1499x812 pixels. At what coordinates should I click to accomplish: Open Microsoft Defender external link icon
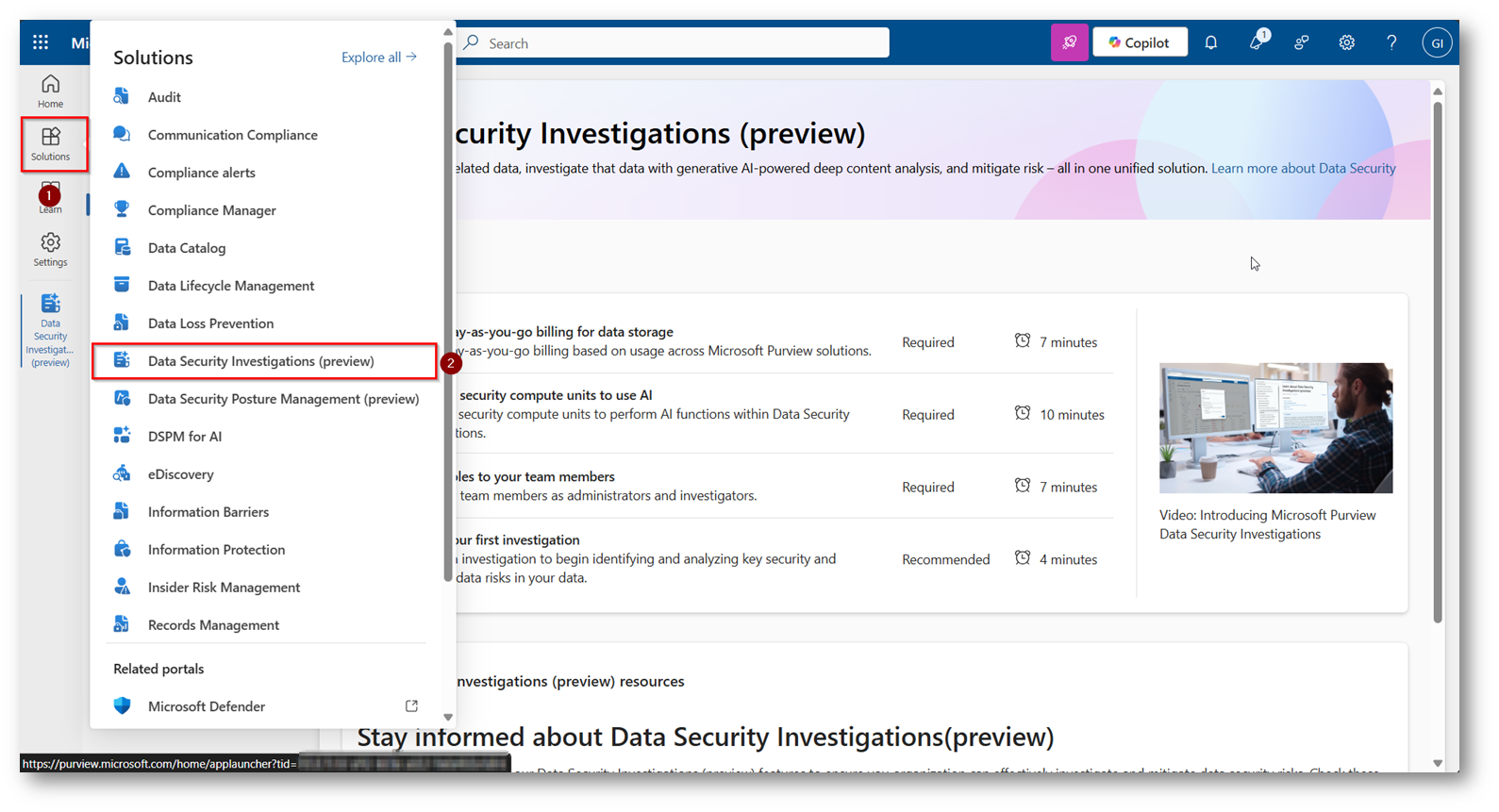411,705
